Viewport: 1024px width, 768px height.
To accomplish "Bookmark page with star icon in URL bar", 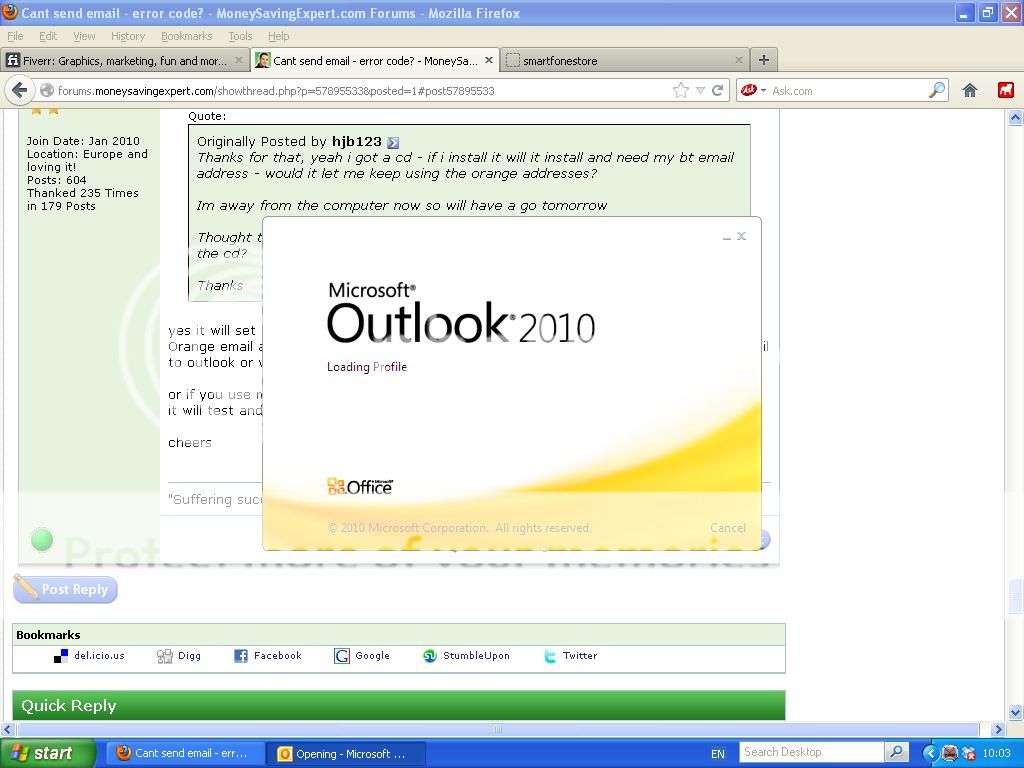I will point(681,90).
